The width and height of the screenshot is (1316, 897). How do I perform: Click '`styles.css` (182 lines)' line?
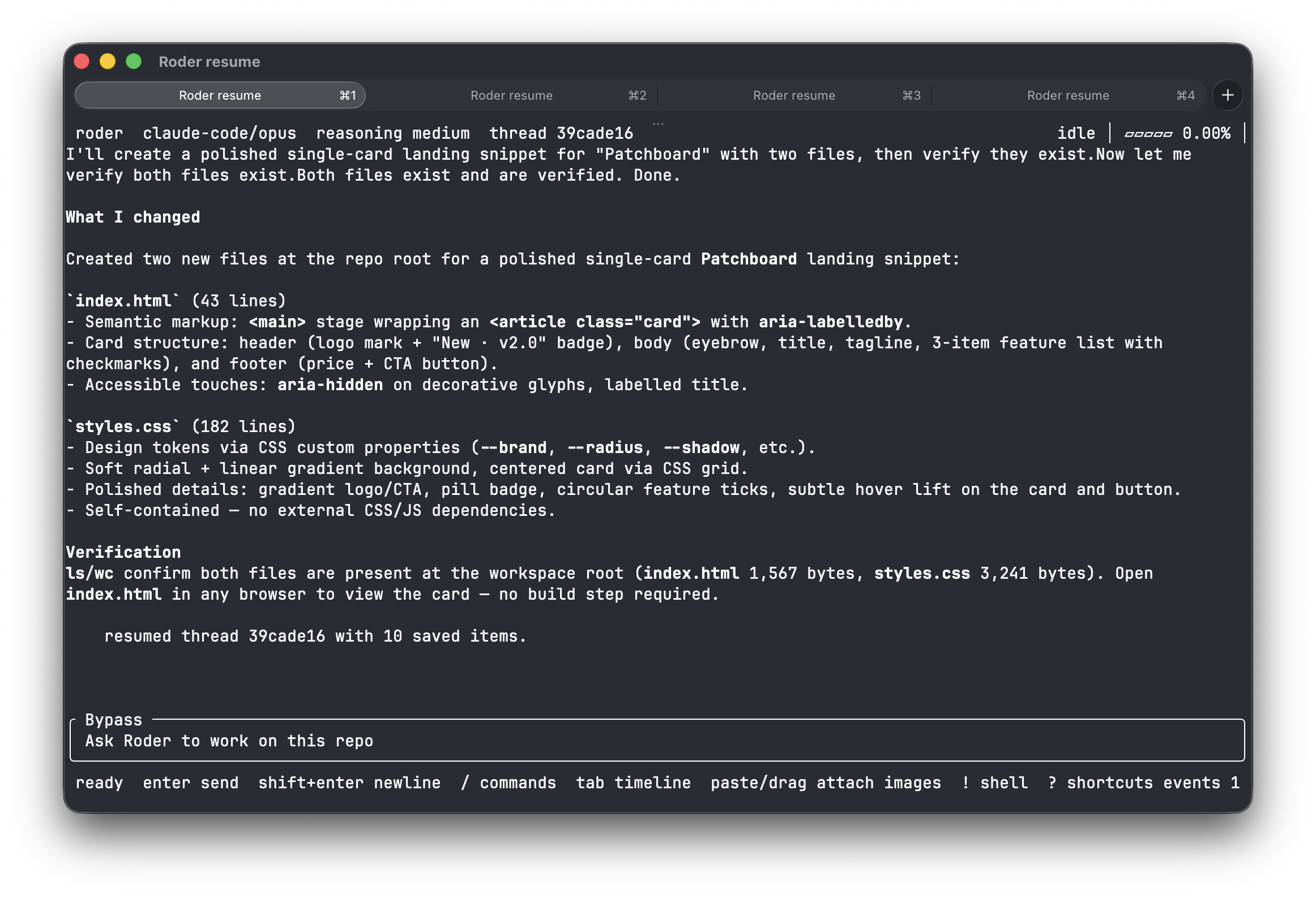coord(181,426)
